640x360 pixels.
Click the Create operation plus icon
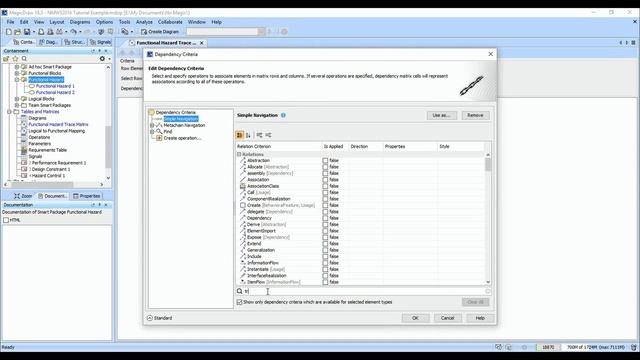[159, 138]
